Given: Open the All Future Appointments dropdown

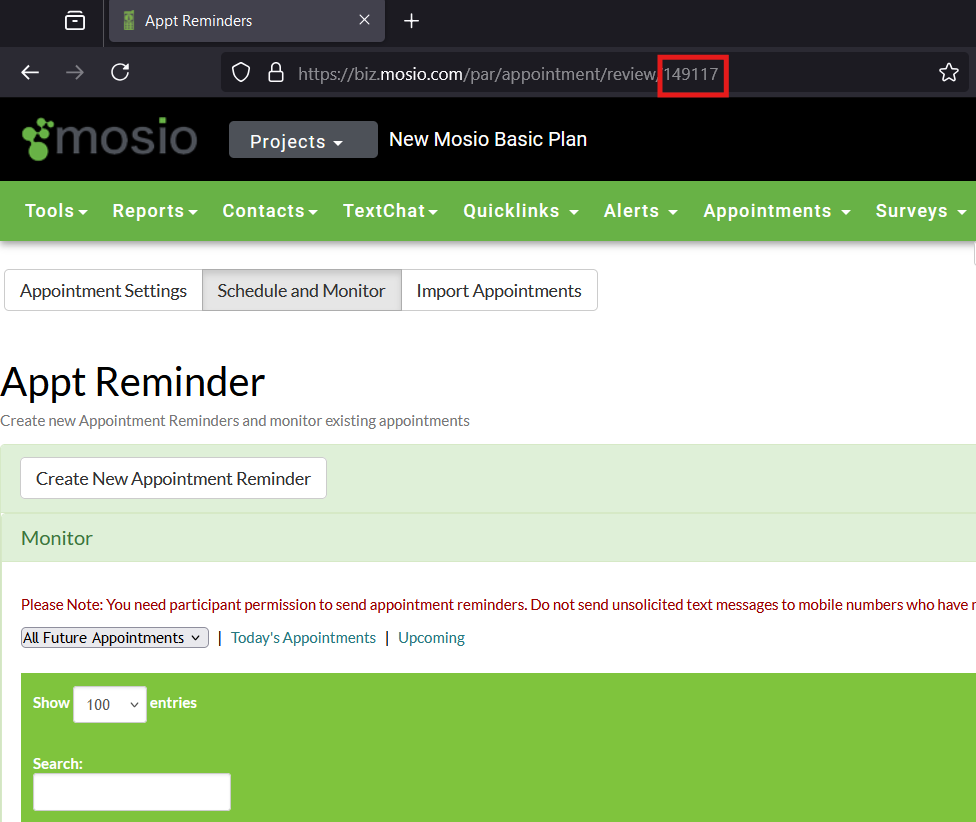Looking at the screenshot, I should tap(115, 638).
